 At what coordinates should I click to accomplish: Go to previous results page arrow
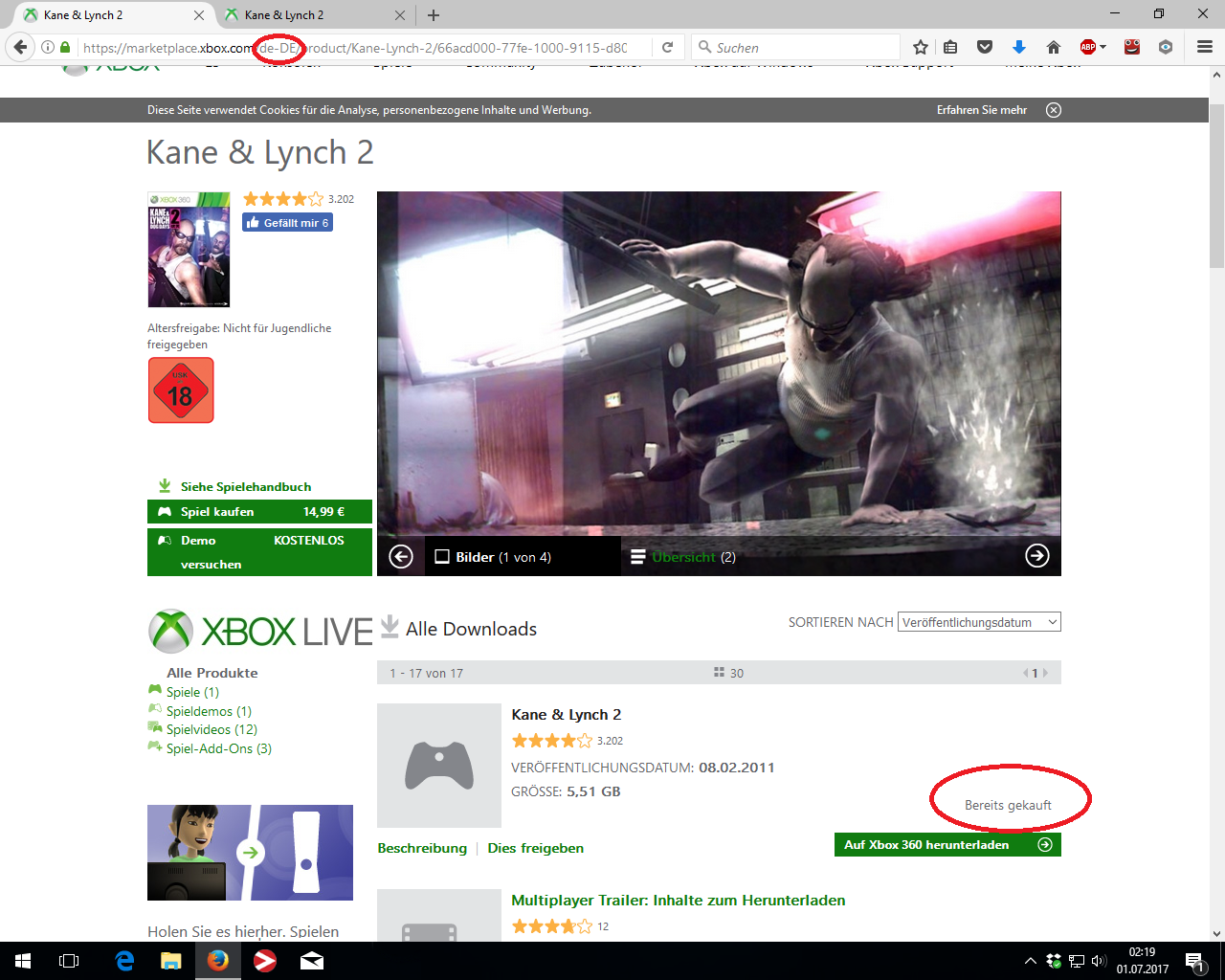click(x=1025, y=673)
